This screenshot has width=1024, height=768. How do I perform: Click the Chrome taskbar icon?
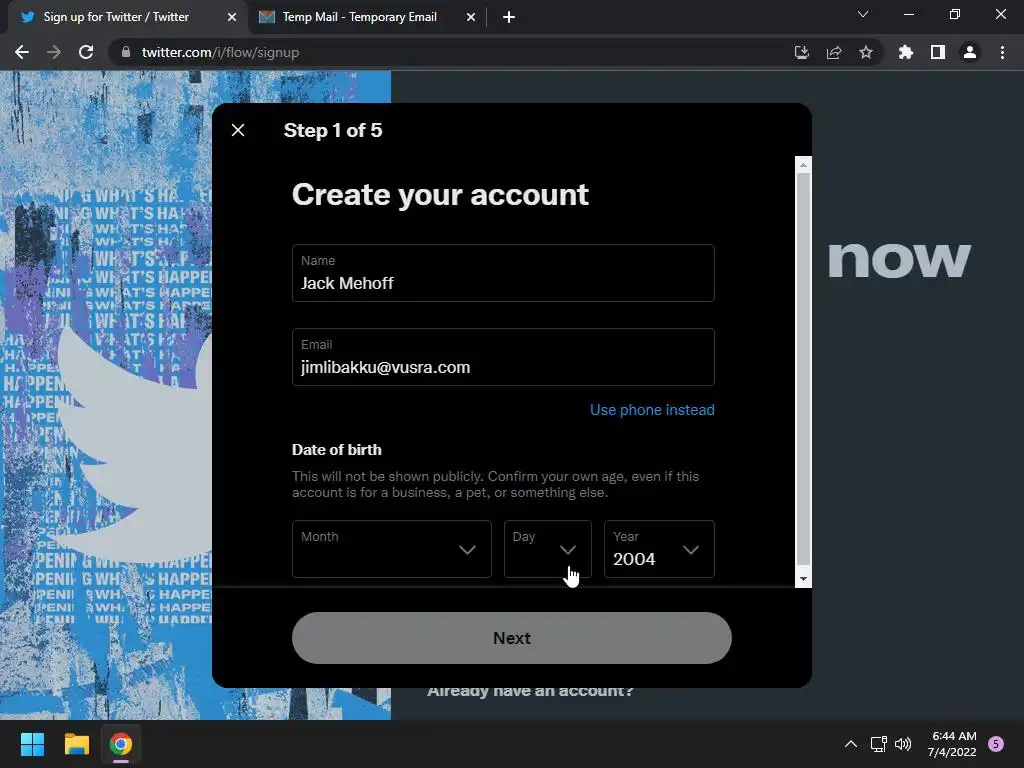click(x=121, y=744)
